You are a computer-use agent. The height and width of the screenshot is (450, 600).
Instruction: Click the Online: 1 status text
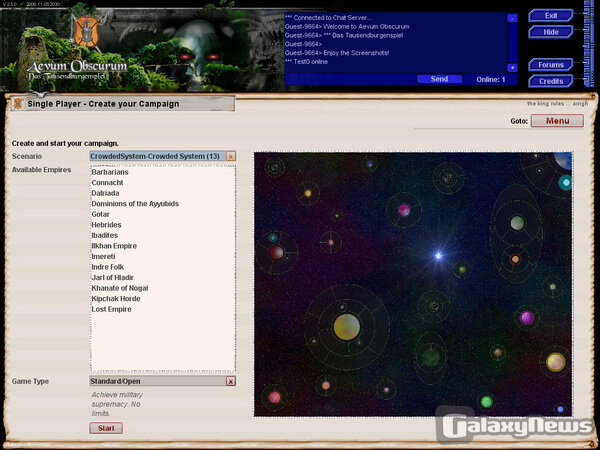pos(491,80)
